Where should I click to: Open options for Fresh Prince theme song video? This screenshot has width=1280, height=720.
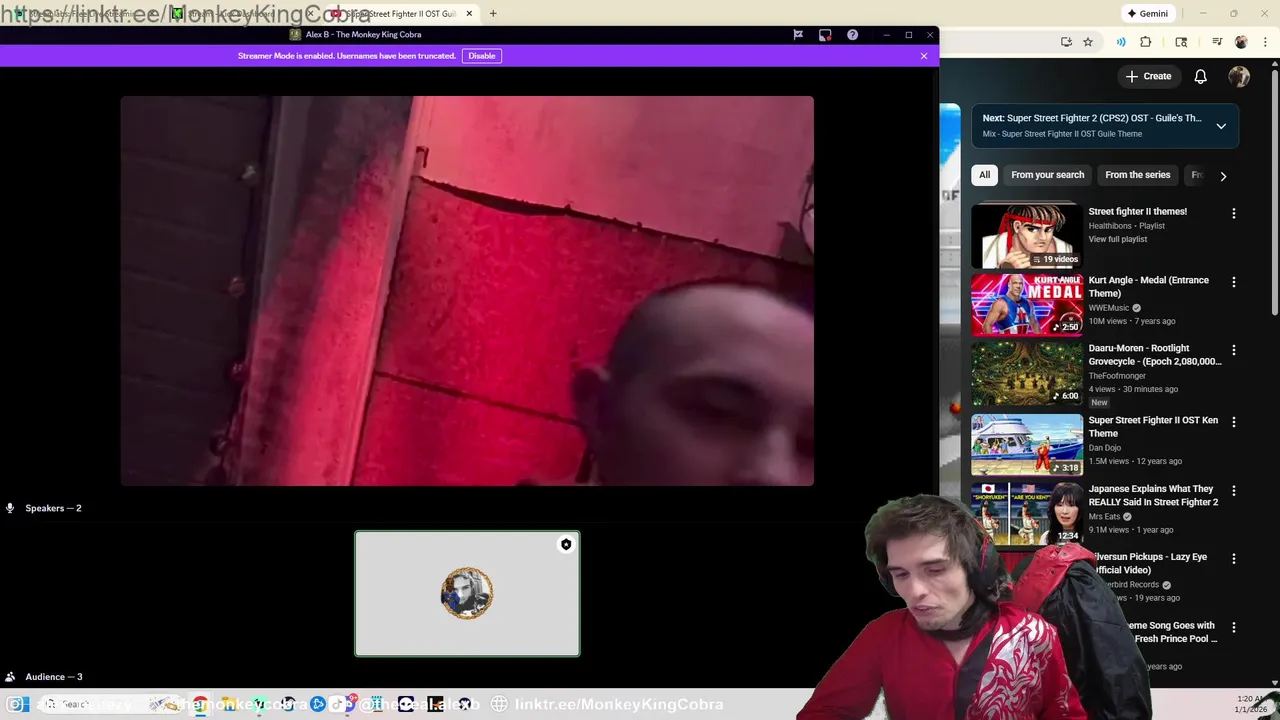(x=1233, y=627)
